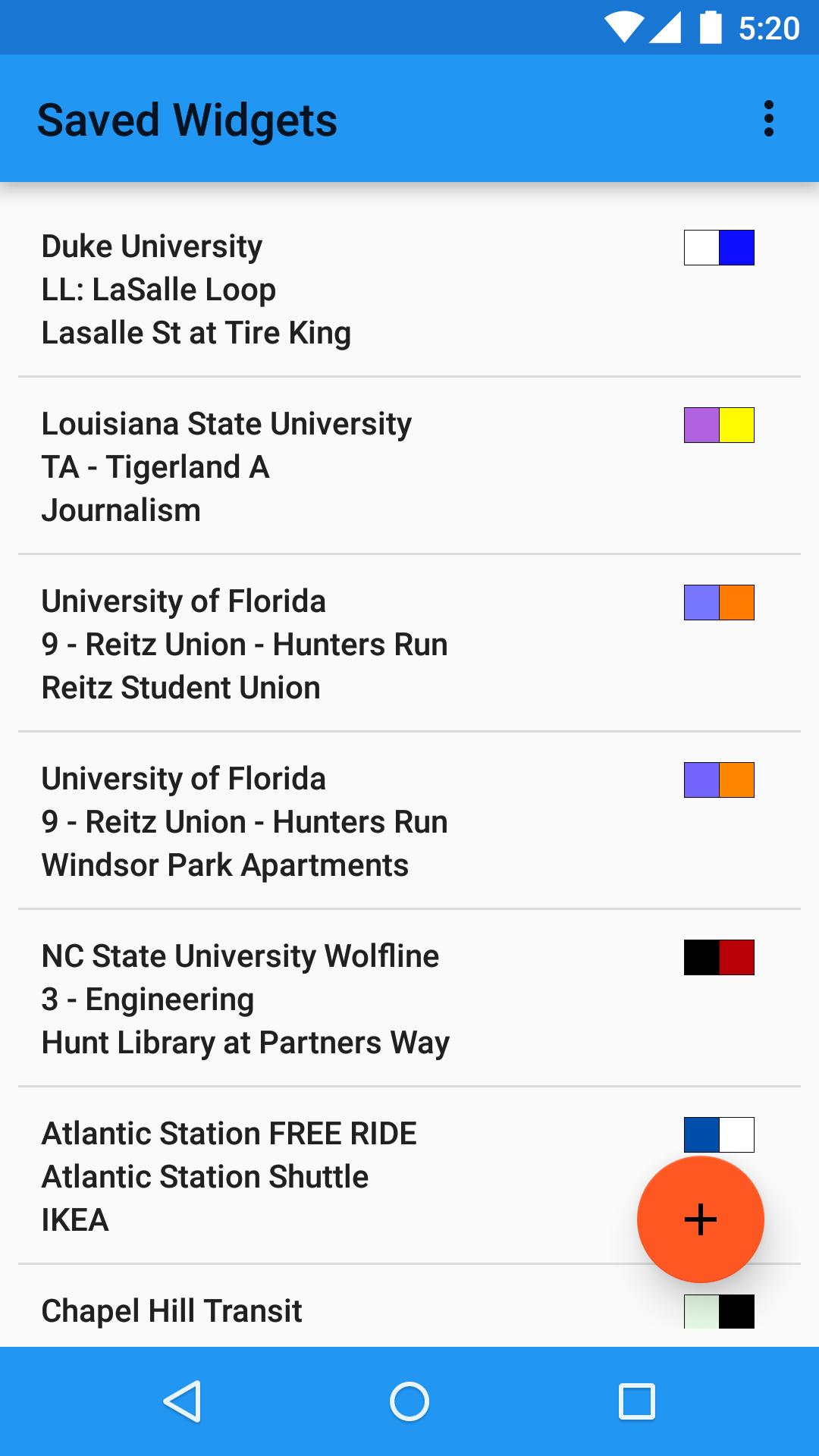Viewport: 819px width, 1456px height.
Task: Tap the Wi-Fi signal status icon
Action: 623,28
